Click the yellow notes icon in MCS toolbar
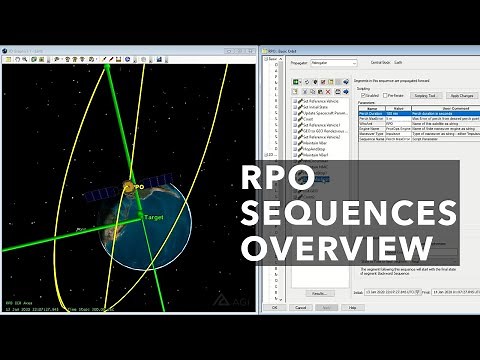480x360 pixels. coord(331,82)
